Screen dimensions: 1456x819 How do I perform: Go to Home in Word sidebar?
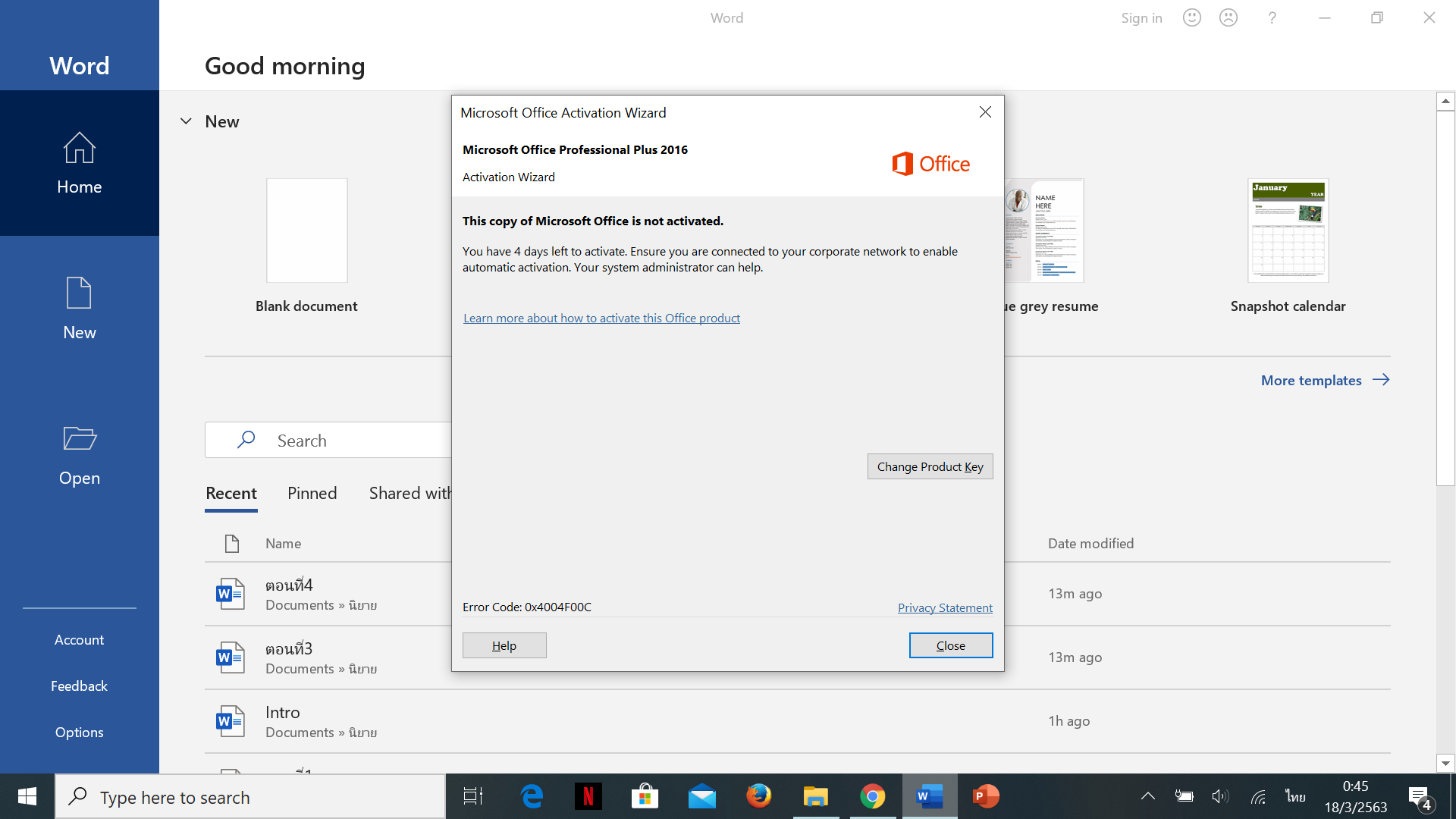(79, 163)
